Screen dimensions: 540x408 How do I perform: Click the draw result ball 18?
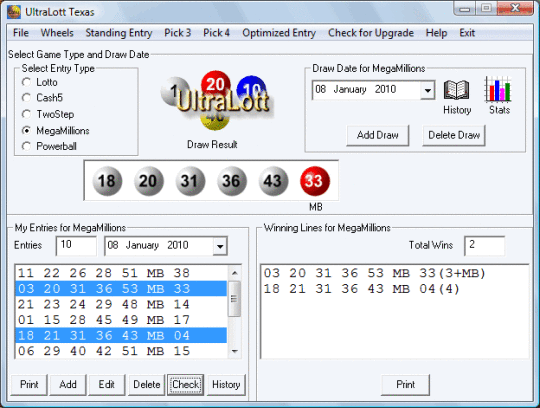click(x=107, y=181)
